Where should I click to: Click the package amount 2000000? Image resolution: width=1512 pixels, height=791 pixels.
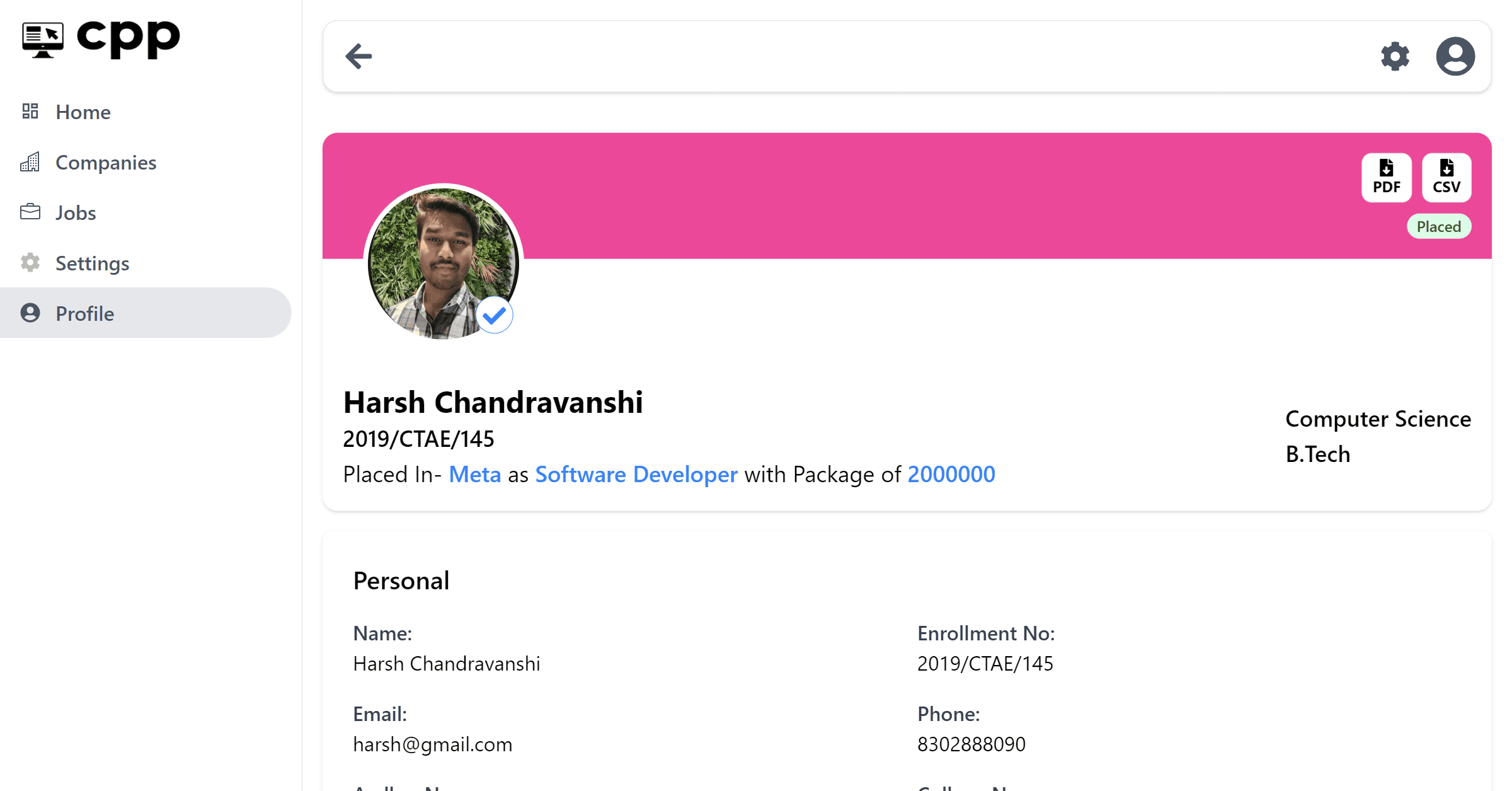[x=951, y=475]
